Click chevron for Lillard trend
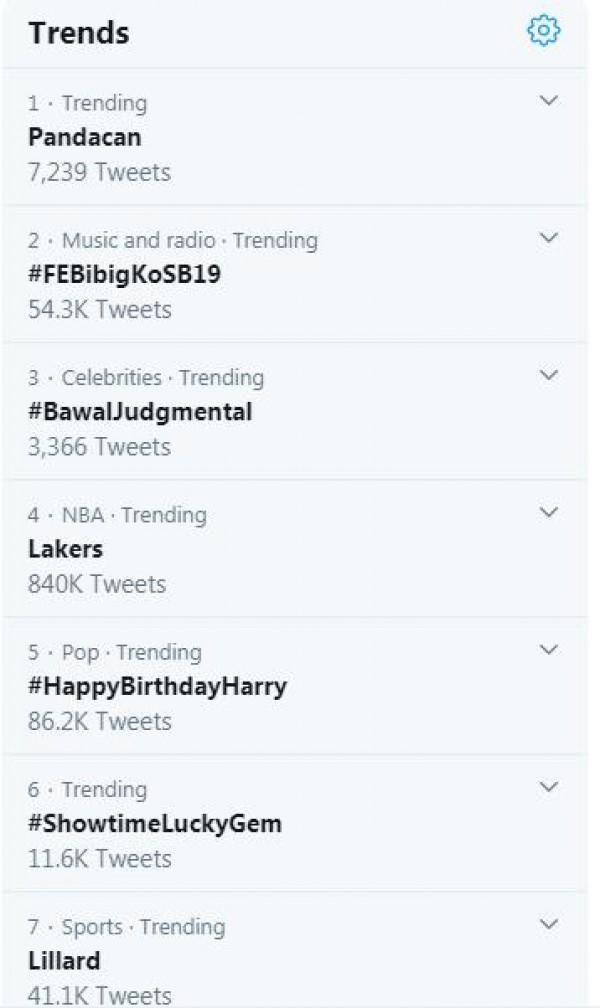Image resolution: width=600 pixels, height=1008 pixels. click(548, 924)
